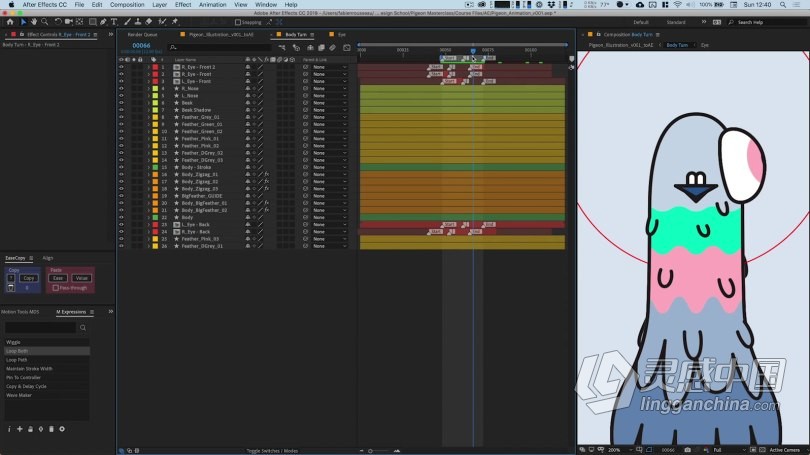Select the Roto Brush tool
The image size is (810, 455).
[x=162, y=22]
